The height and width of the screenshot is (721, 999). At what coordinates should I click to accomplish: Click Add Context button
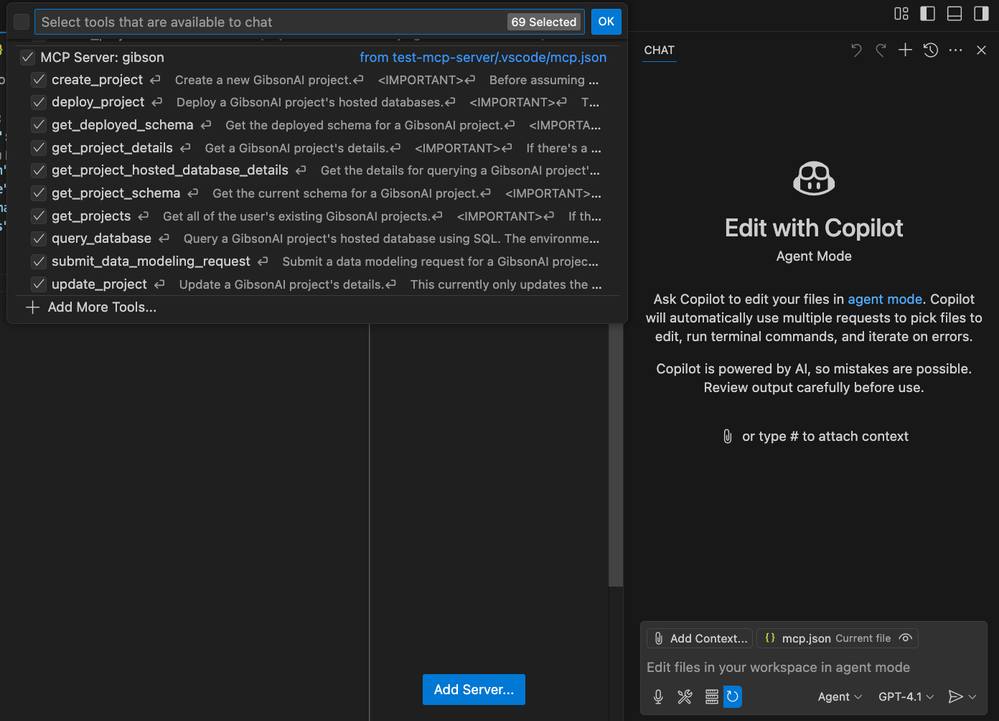(x=700, y=638)
